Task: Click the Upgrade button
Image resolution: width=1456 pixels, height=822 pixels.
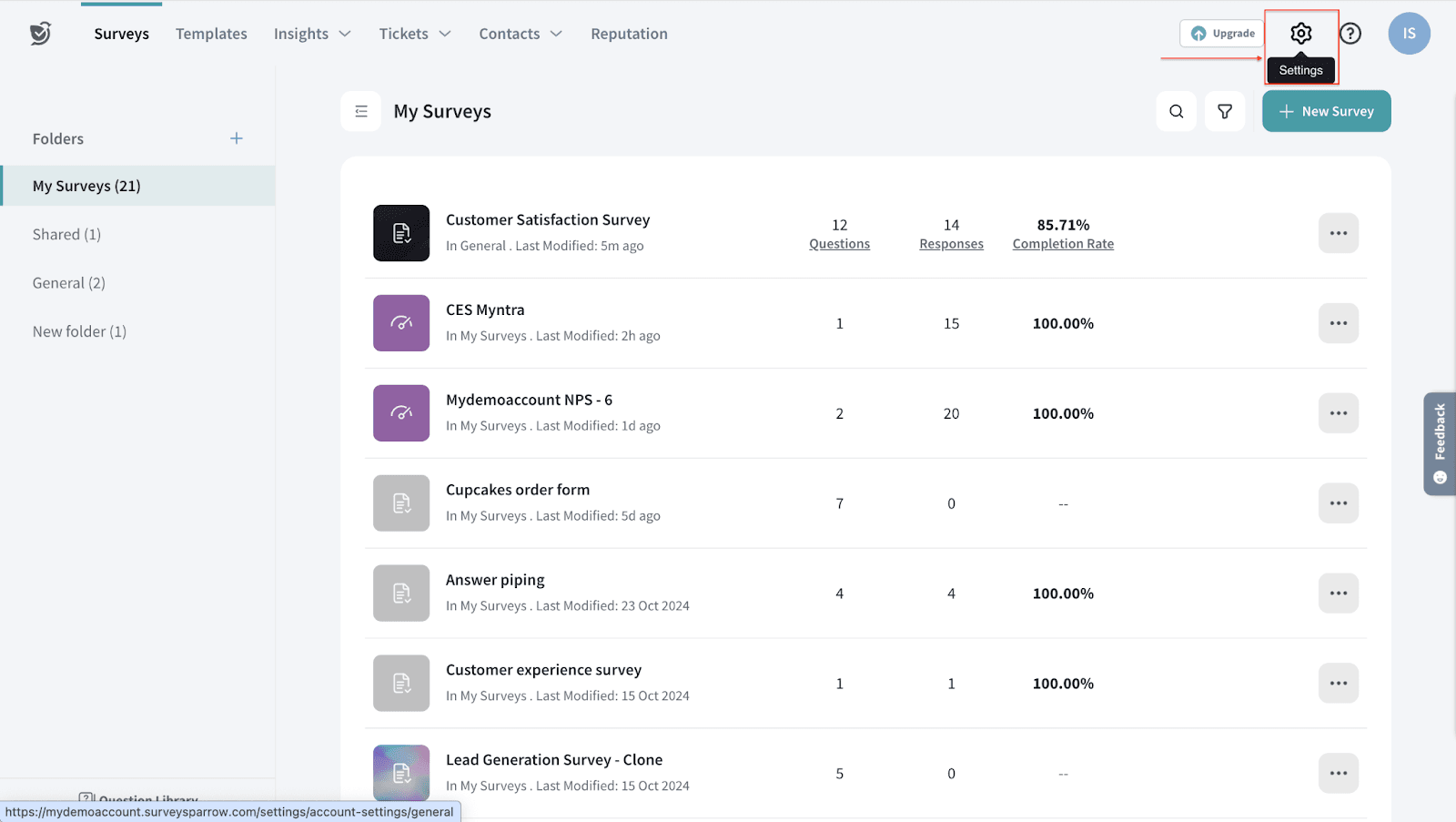Action: point(1222,34)
